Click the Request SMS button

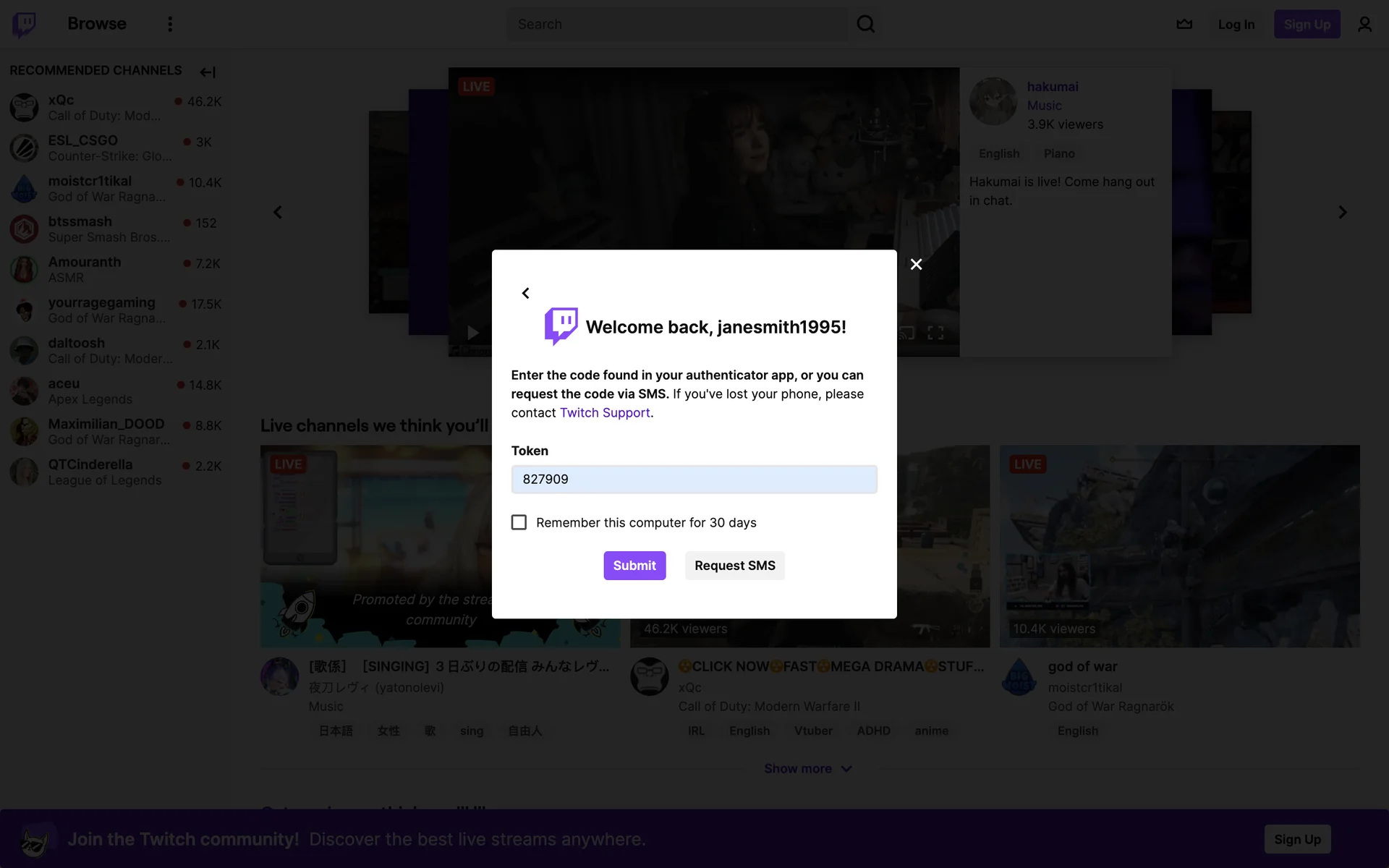point(734,566)
